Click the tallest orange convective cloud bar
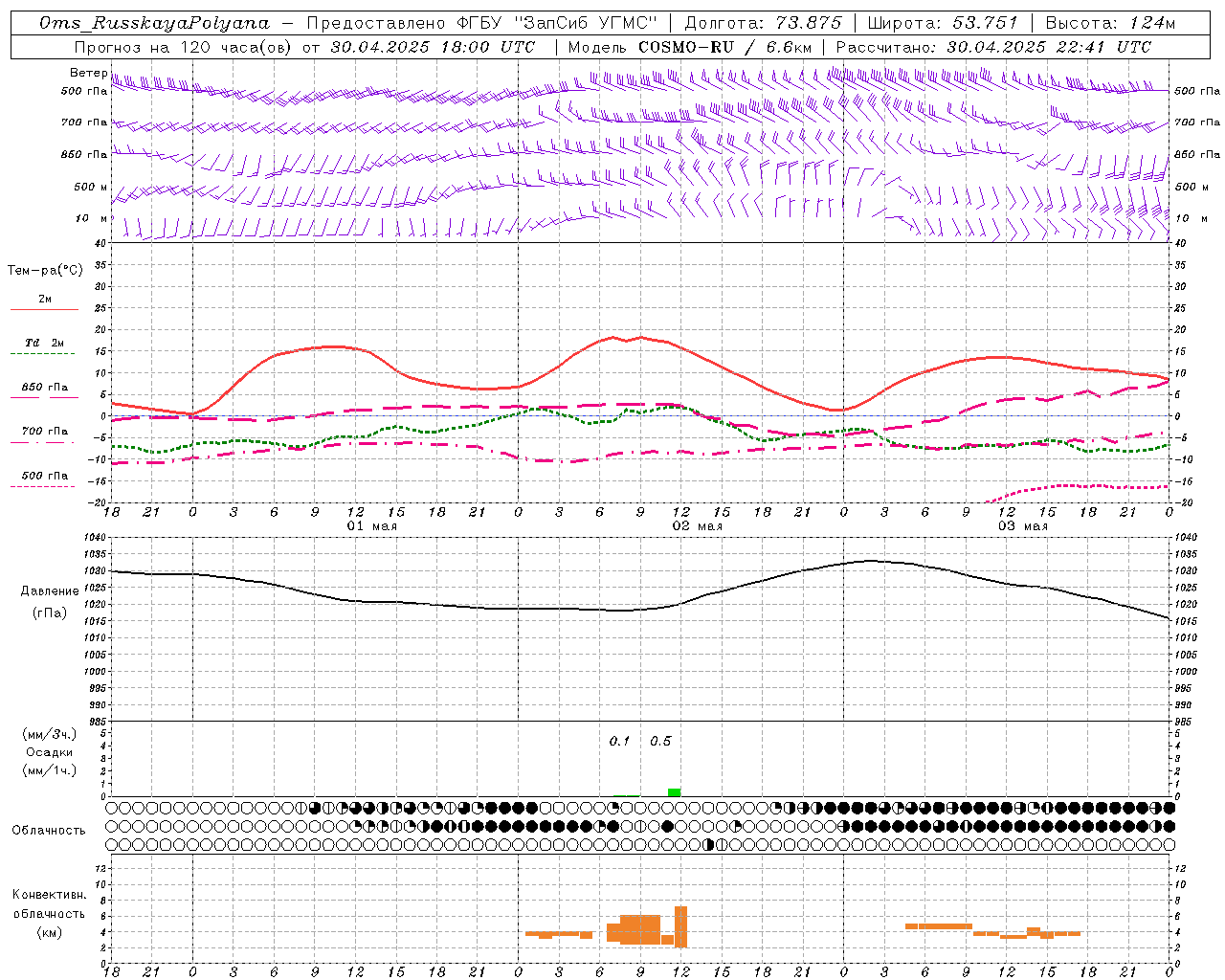This screenshot has height=980, width=1225. click(x=680, y=926)
